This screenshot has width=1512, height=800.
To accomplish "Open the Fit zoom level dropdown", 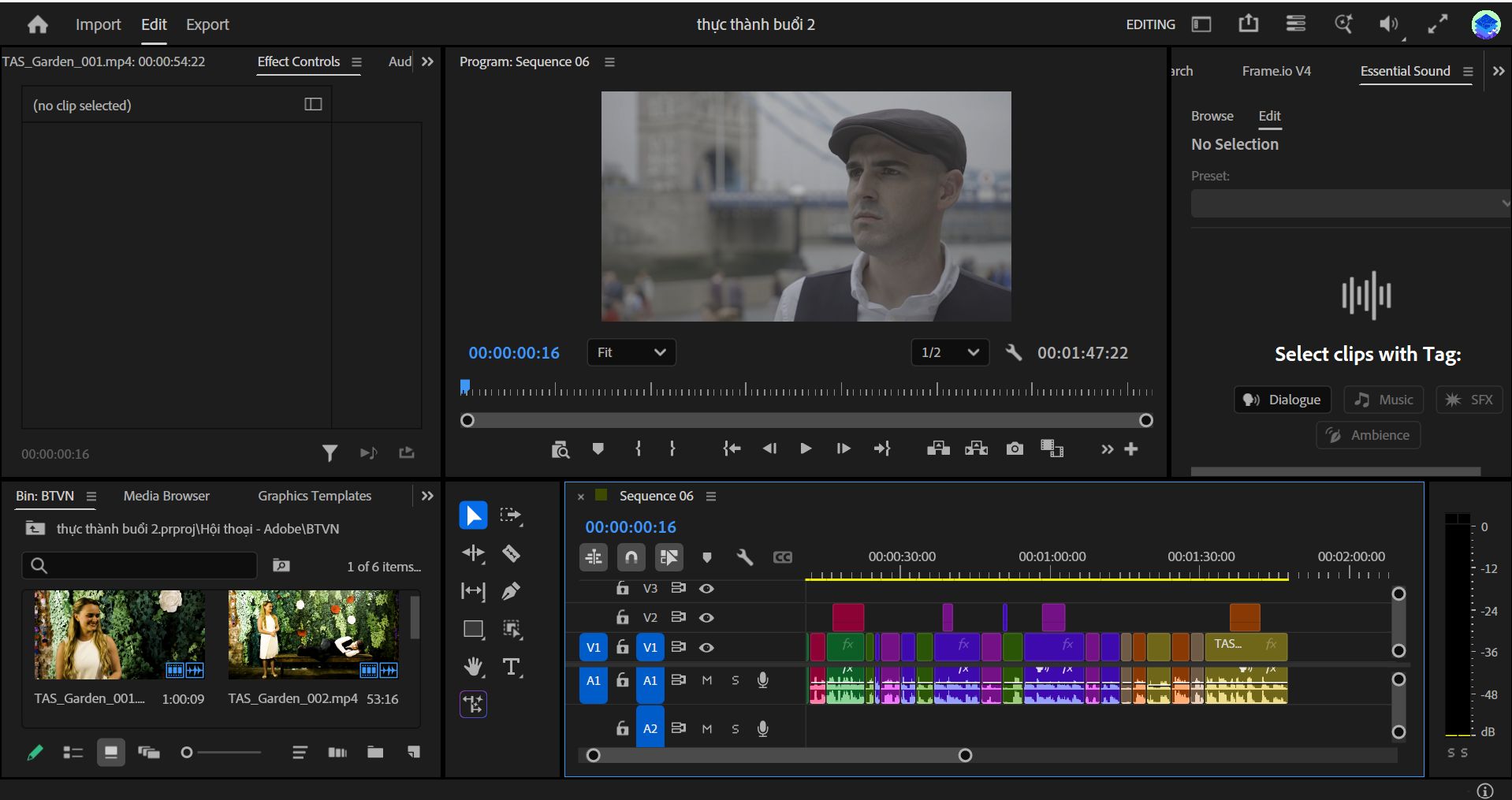I will pos(631,352).
